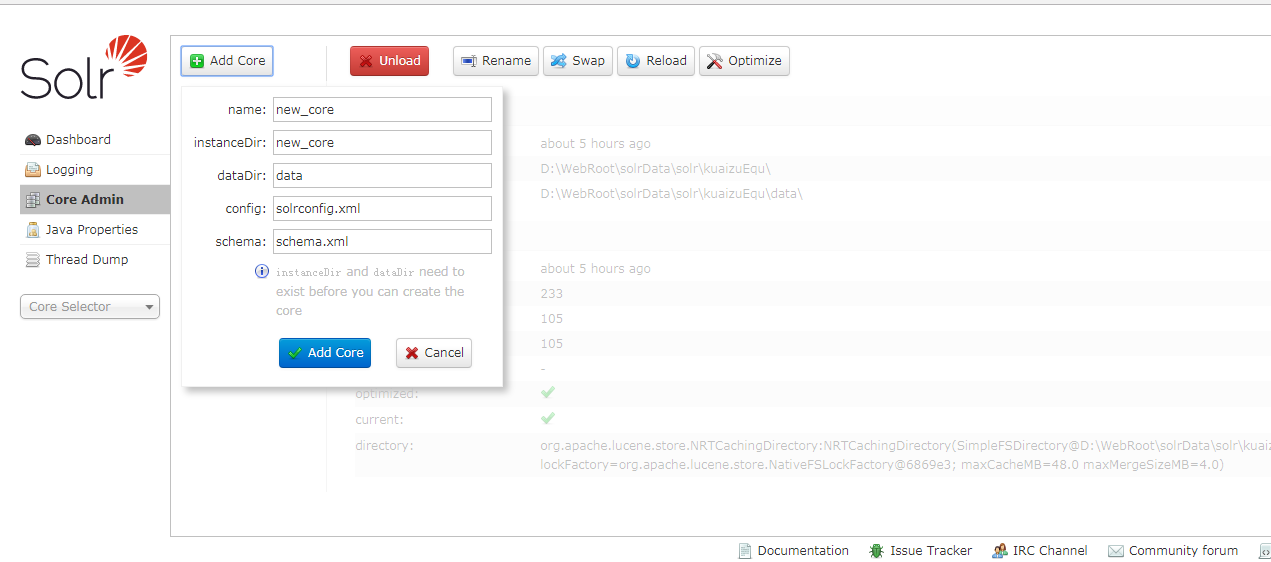The width and height of the screenshot is (1271, 562).
Task: Open the IRC Channel link
Action: (x=1050, y=551)
